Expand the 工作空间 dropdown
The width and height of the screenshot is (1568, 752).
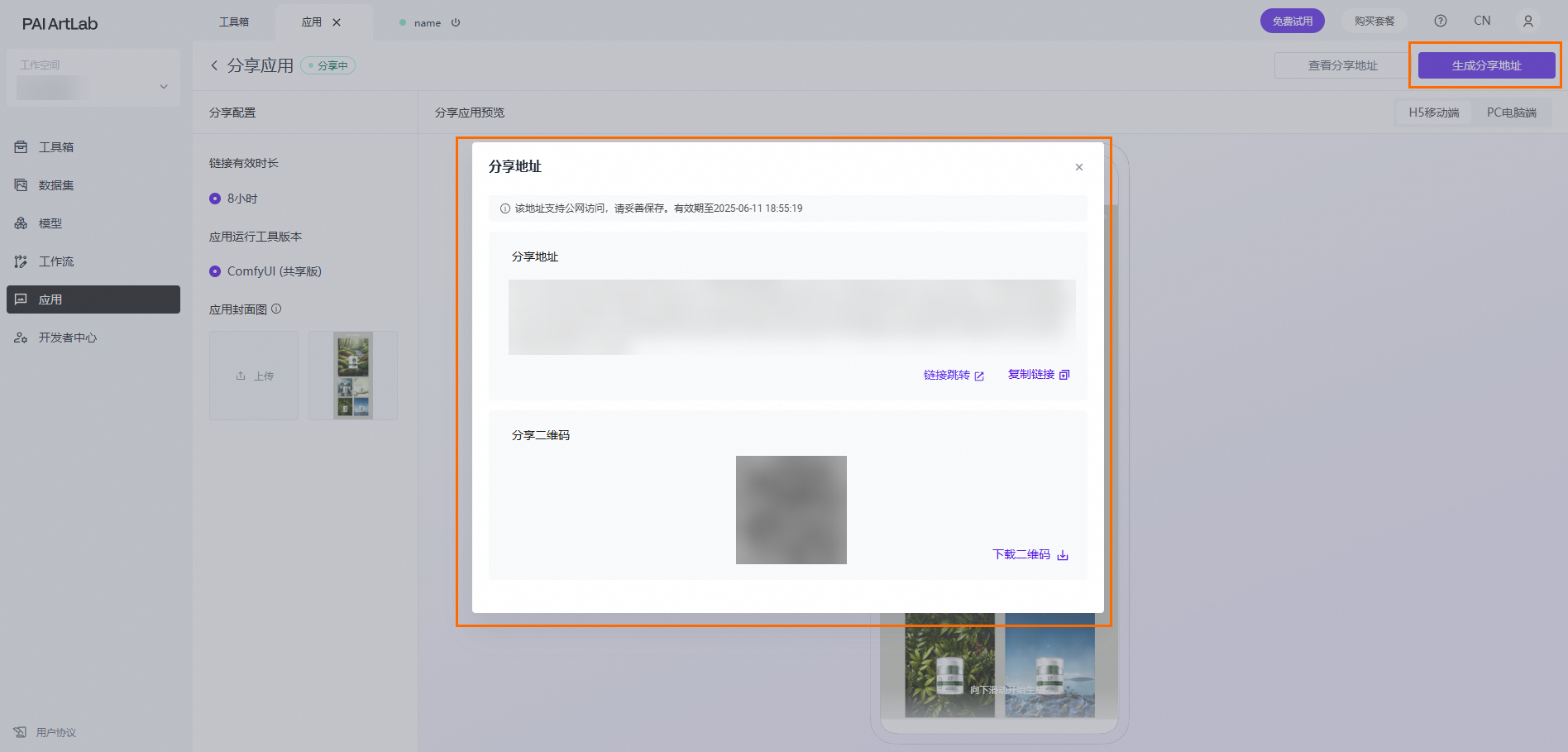pyautogui.click(x=93, y=78)
